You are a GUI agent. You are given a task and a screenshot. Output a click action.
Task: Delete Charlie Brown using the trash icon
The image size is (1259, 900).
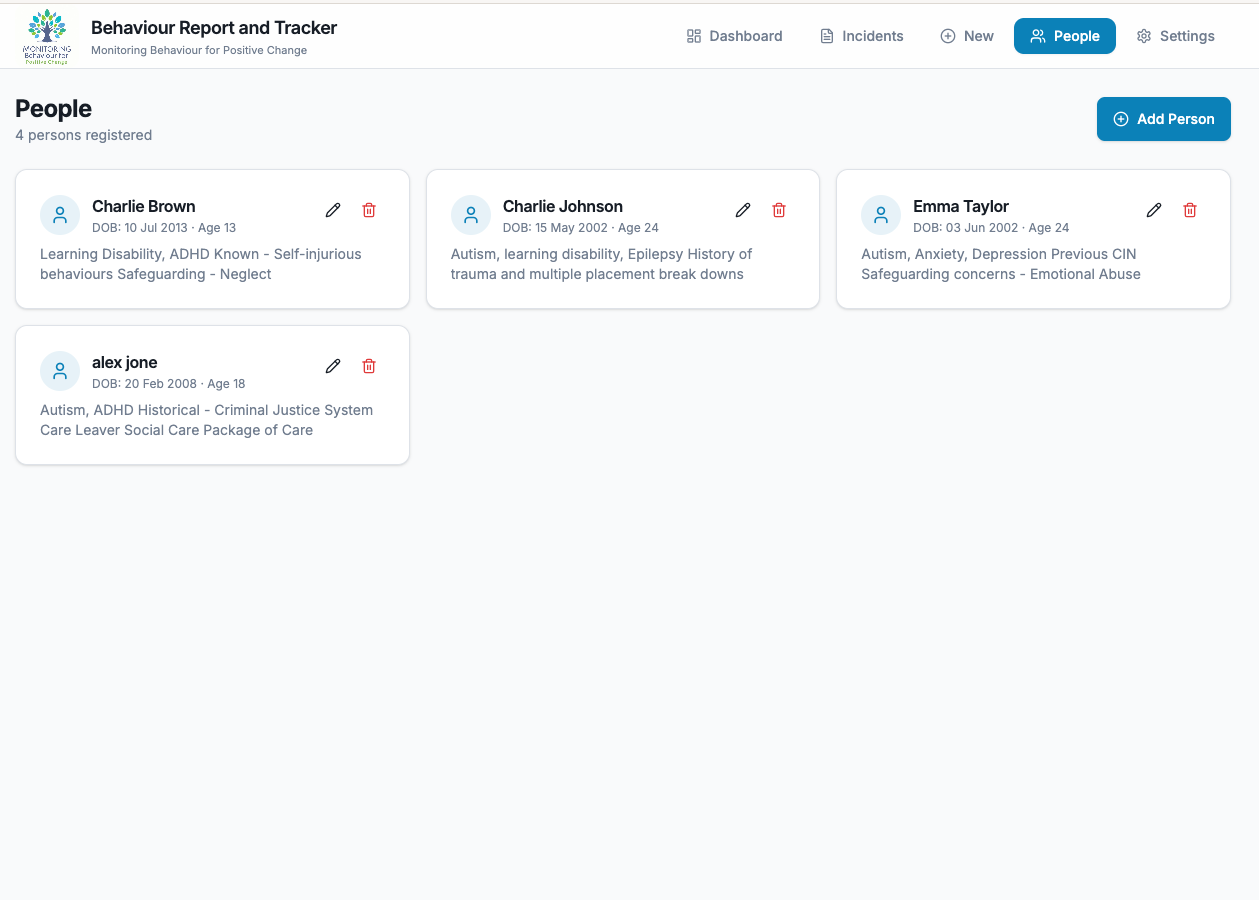369,210
